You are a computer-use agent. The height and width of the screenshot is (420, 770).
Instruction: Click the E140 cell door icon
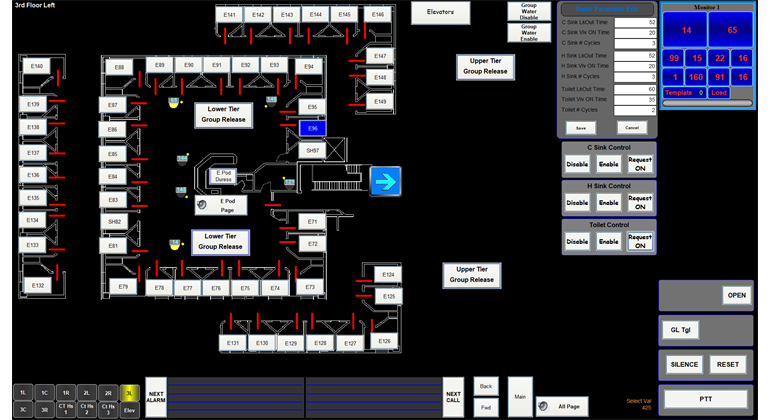coord(37,66)
